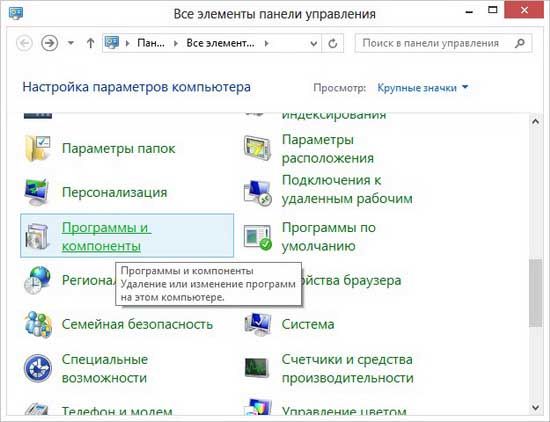
Task: Open the Параметры папок link
Action: (x=119, y=148)
